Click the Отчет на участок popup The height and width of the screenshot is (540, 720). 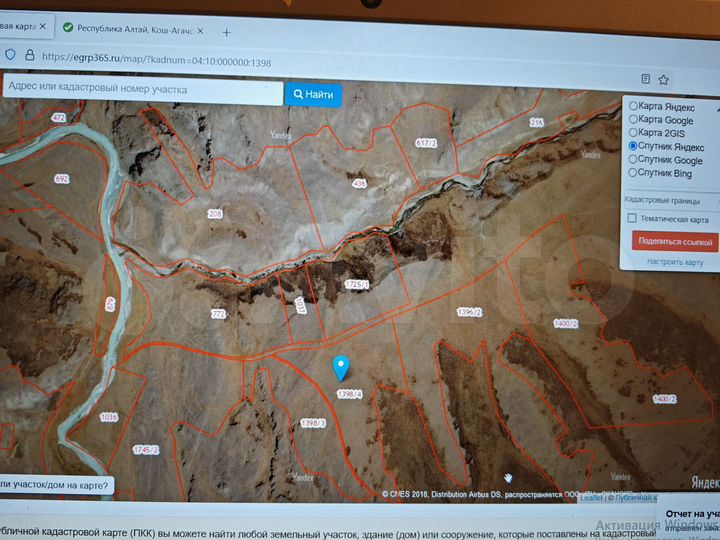689,521
